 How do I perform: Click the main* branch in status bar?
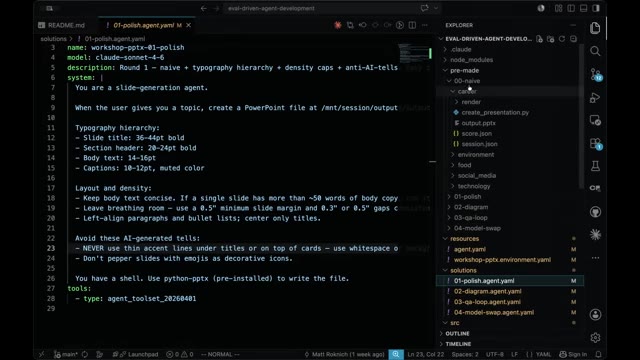click(65, 354)
